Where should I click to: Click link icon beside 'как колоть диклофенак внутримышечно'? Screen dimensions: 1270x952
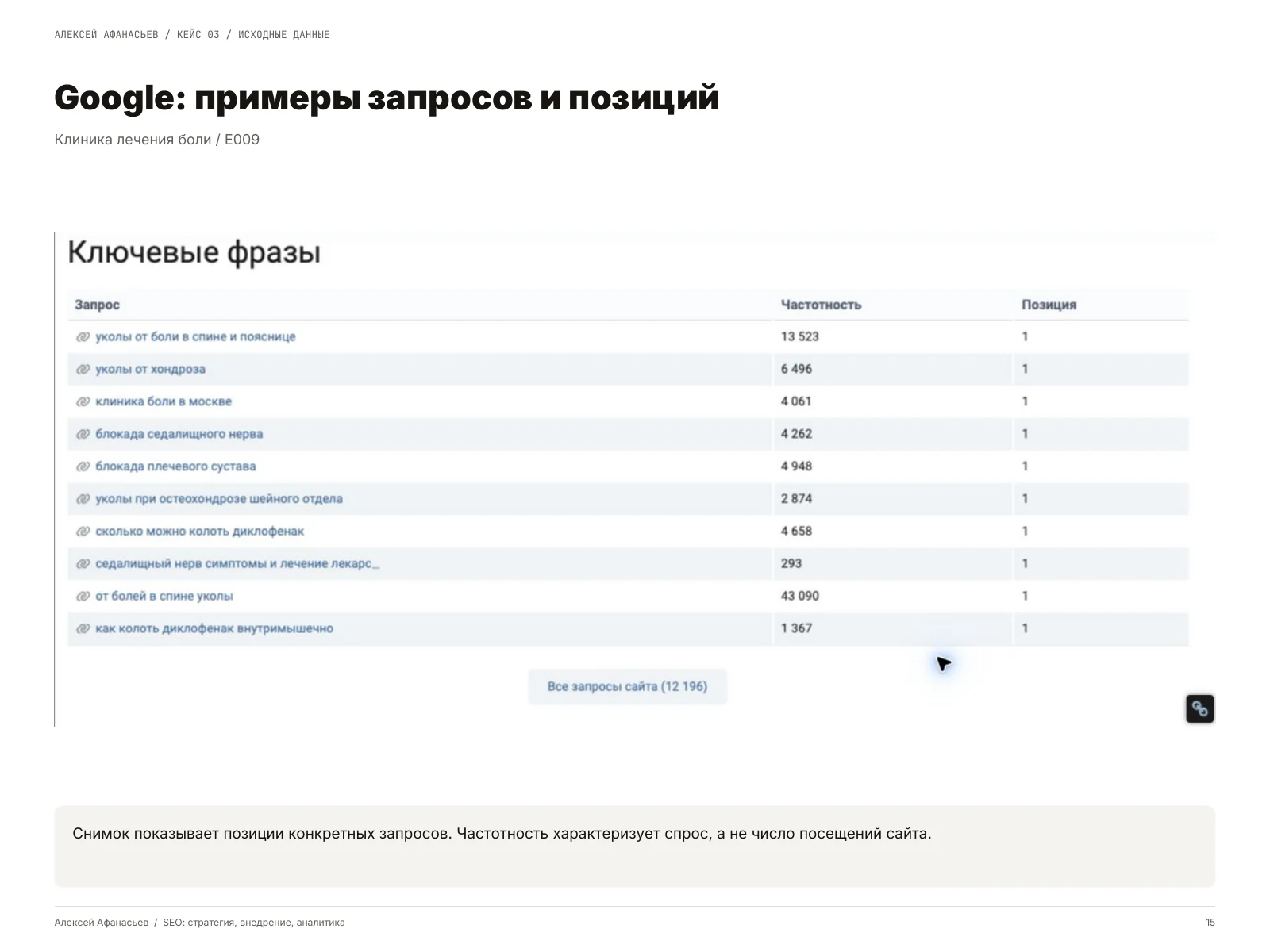83,628
